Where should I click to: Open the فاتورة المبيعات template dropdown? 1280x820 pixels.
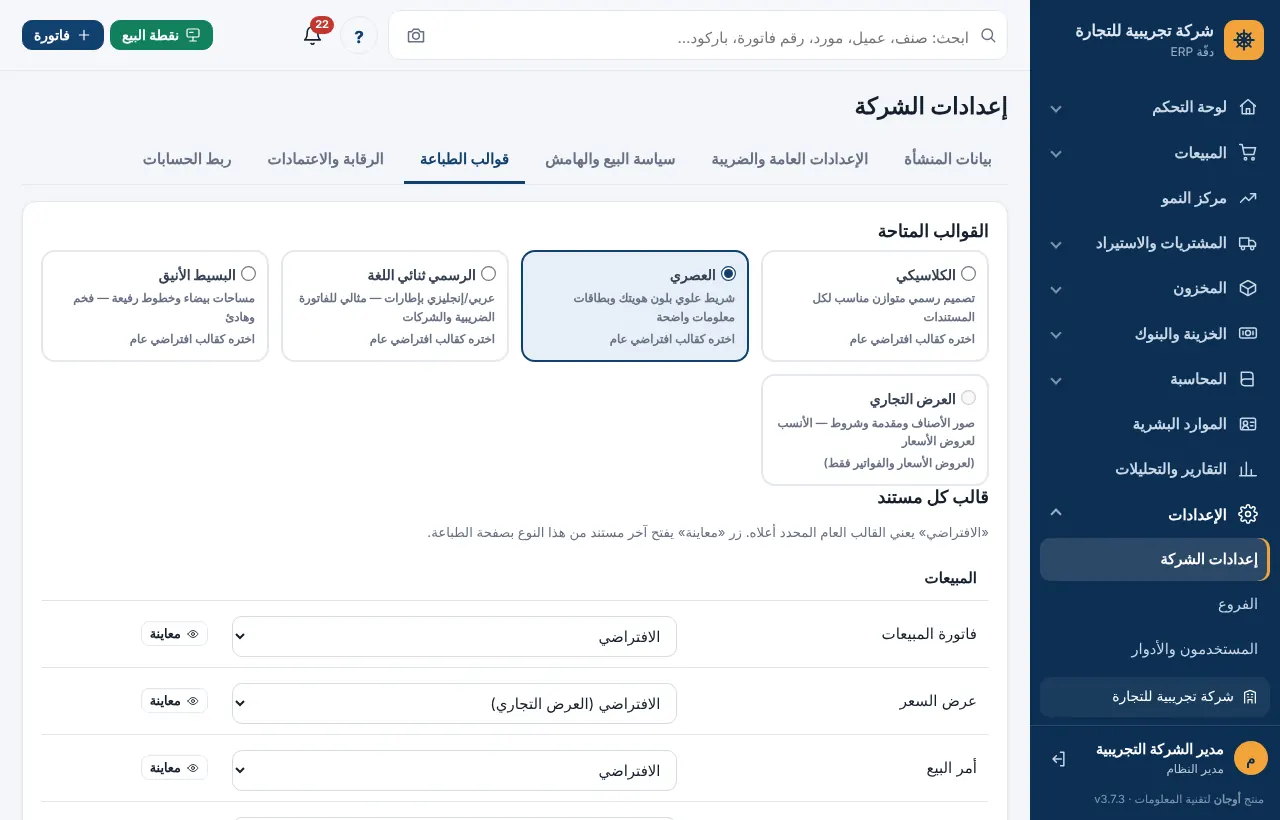454,637
